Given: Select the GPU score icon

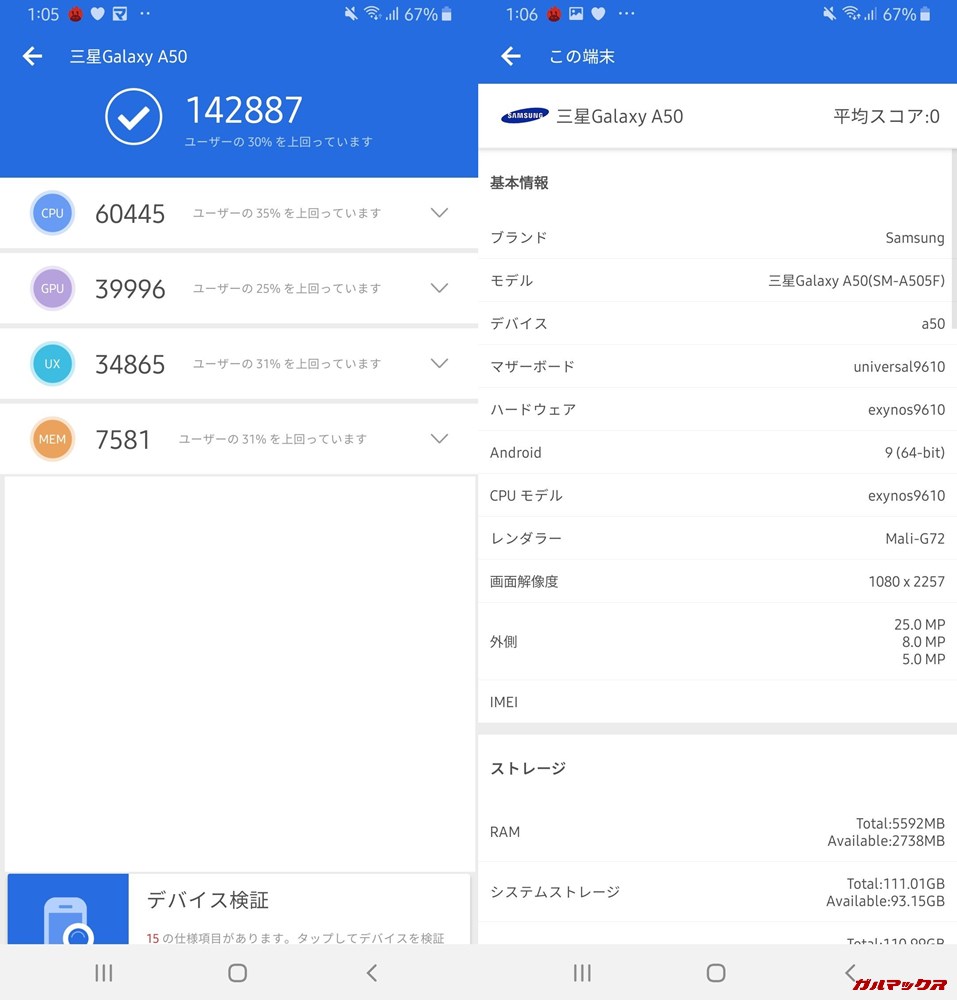Looking at the screenshot, I should click(x=52, y=288).
